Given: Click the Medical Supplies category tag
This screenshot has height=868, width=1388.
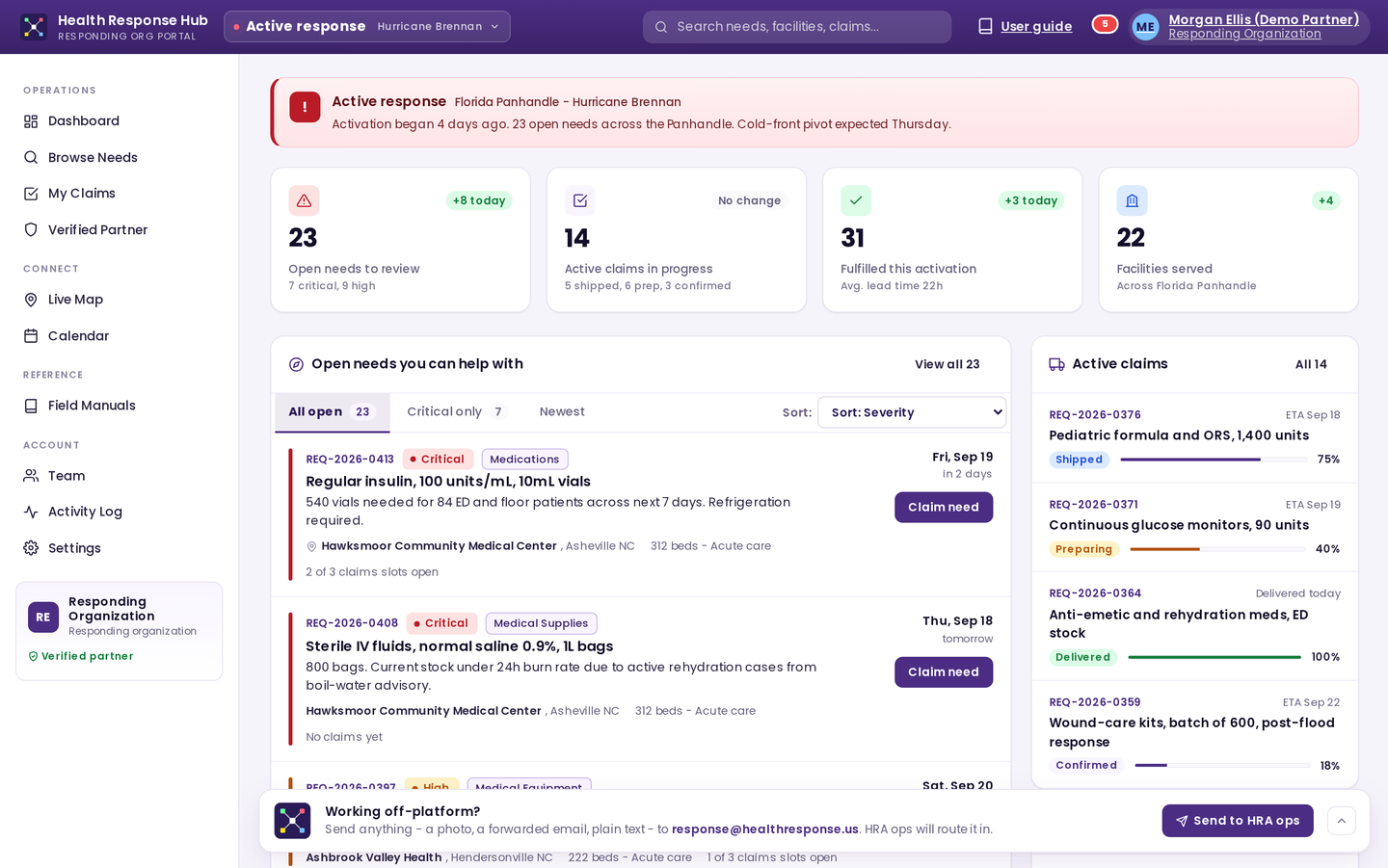Looking at the screenshot, I should 541,623.
